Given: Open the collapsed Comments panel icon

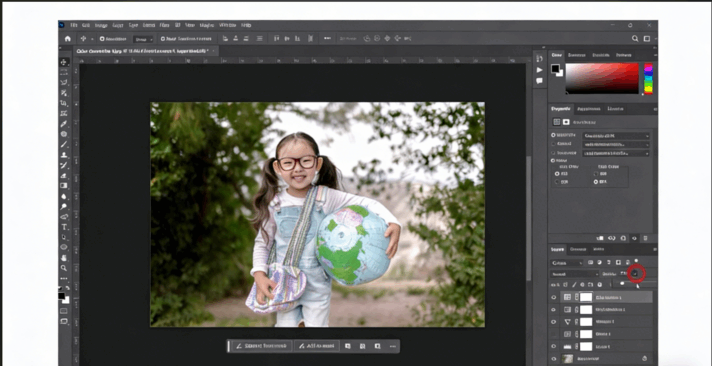Looking at the screenshot, I should coord(539,81).
